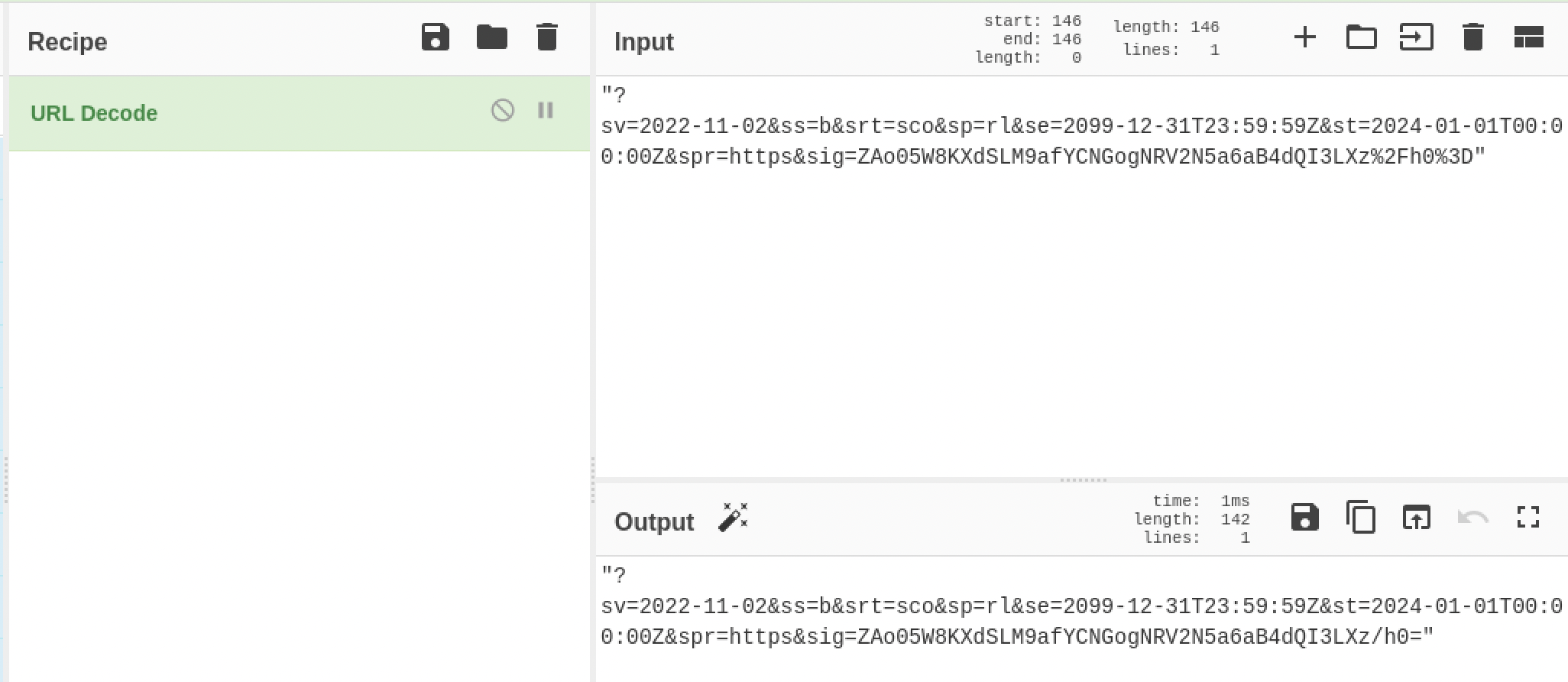1568x682 pixels.
Task: Set breakpoint on URL Decode operation
Action: click(546, 111)
